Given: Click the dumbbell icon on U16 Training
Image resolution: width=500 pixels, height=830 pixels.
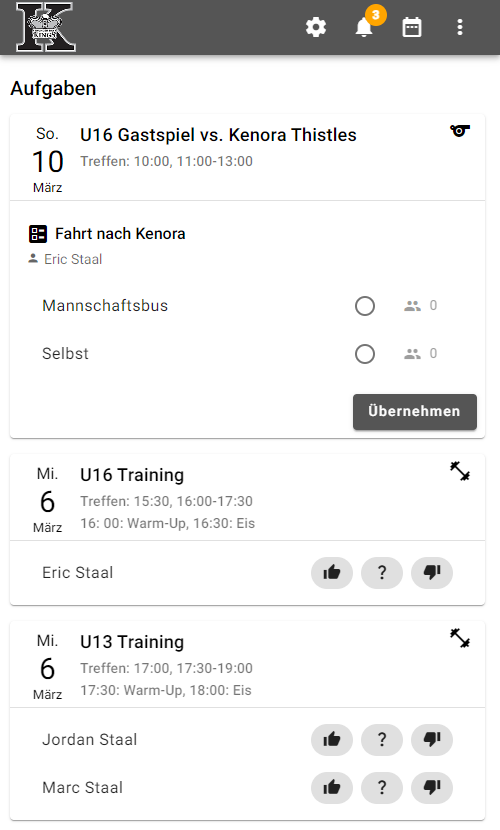Looking at the screenshot, I should (460, 471).
